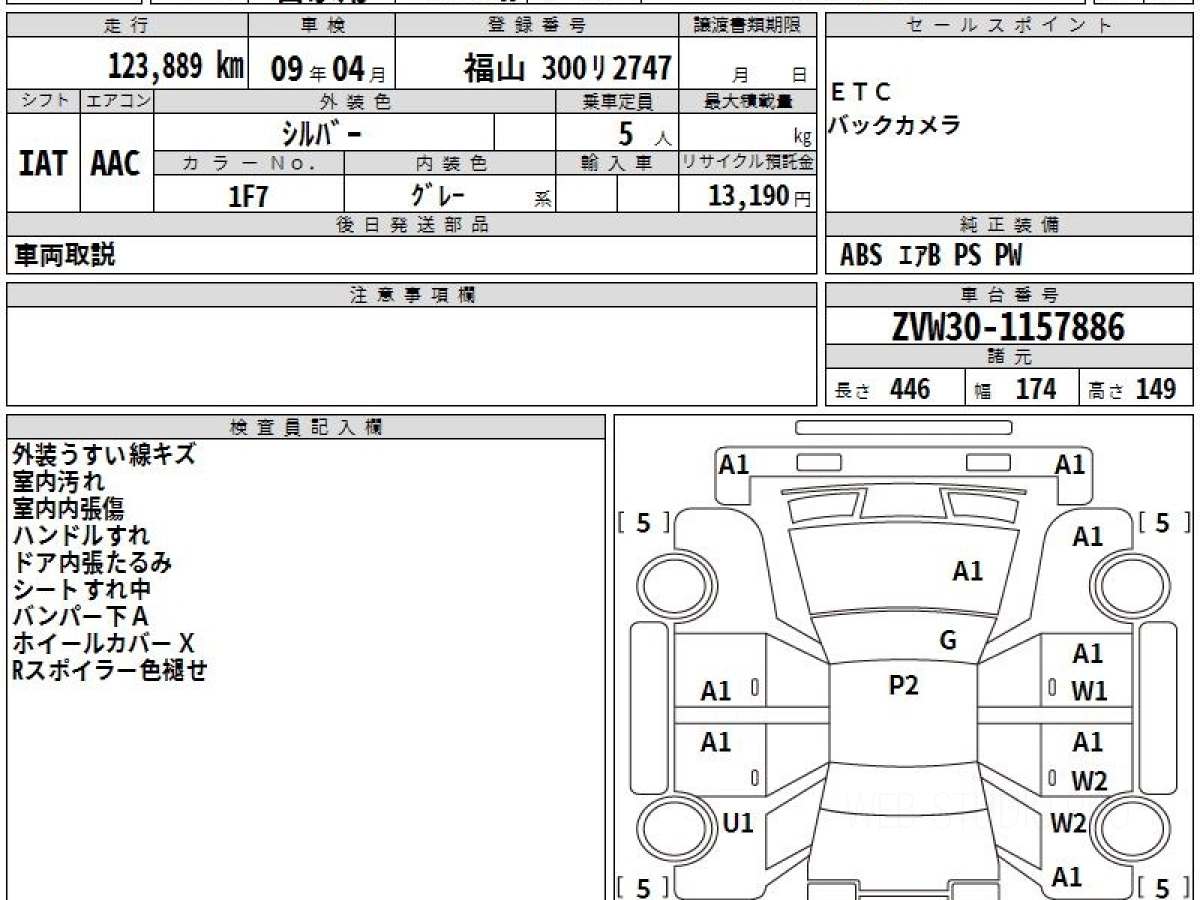Select color code 1F7
The height and width of the screenshot is (900, 1200).
tap(249, 196)
